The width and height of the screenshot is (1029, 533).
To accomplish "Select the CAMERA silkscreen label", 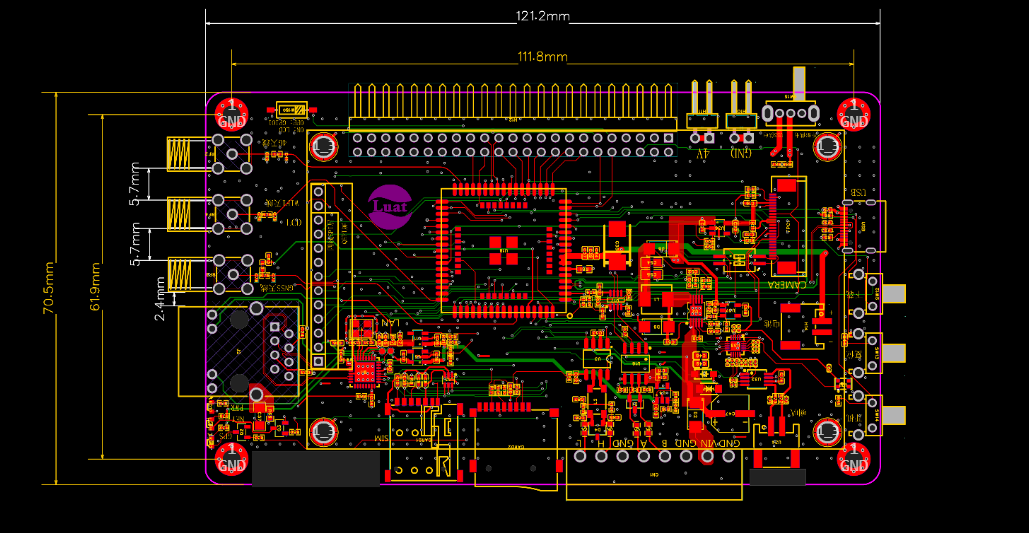I will (x=789, y=284).
